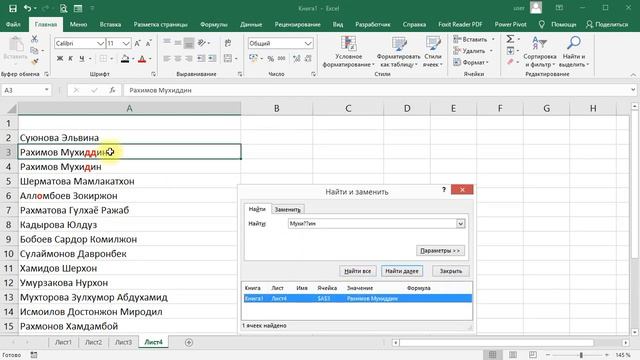Click the dialog help question mark
The width and height of the screenshot is (640, 360).
(x=444, y=190)
